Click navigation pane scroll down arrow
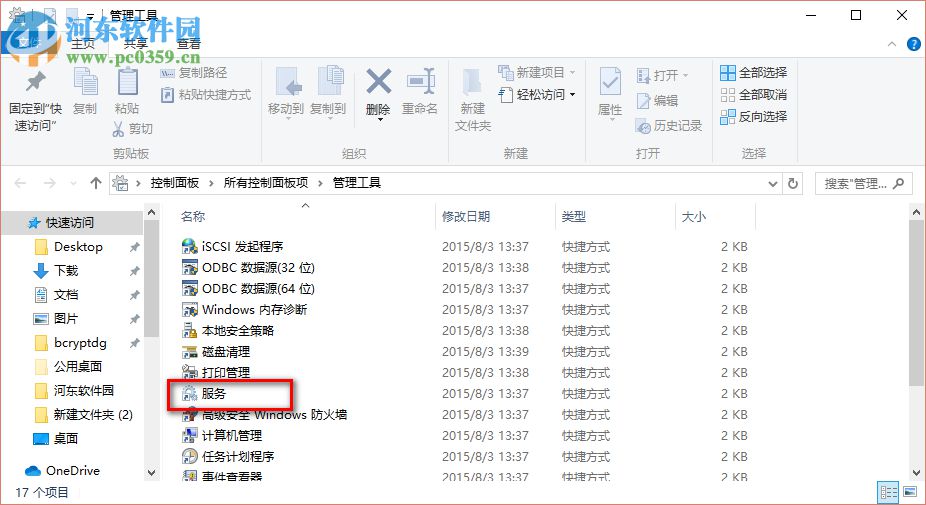926x505 pixels. tap(151, 473)
